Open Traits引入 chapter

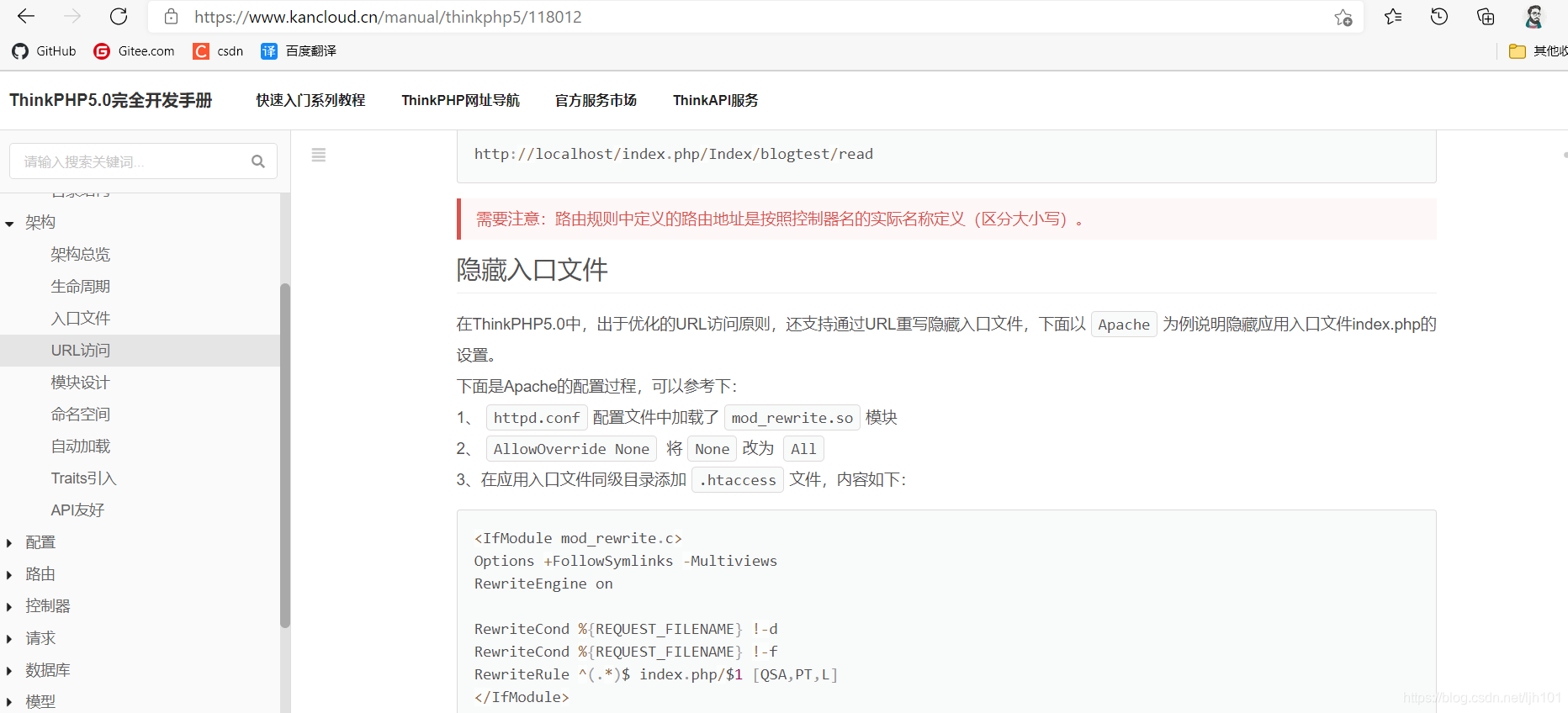pos(83,478)
